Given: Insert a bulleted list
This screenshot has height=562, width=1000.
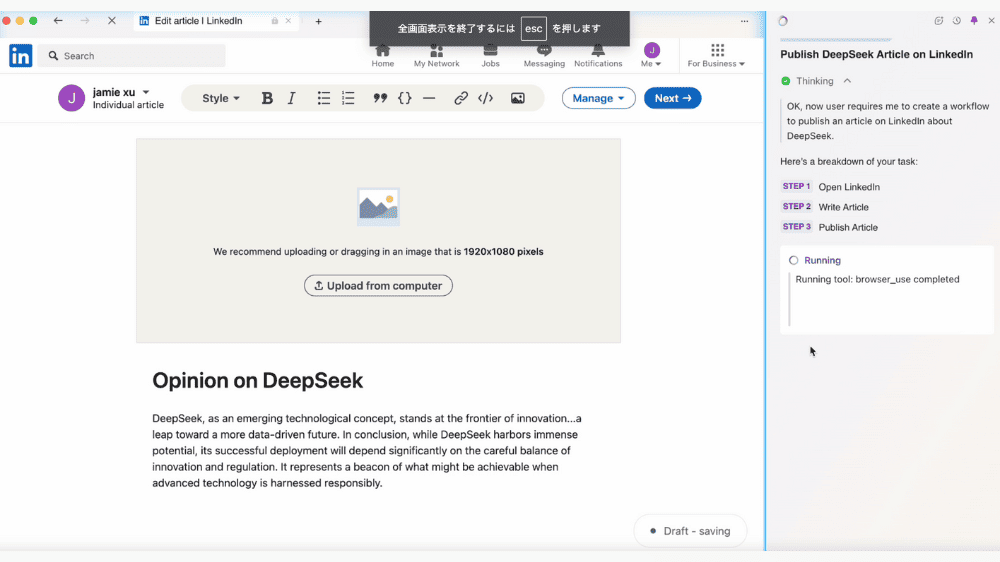Looking at the screenshot, I should (x=324, y=98).
